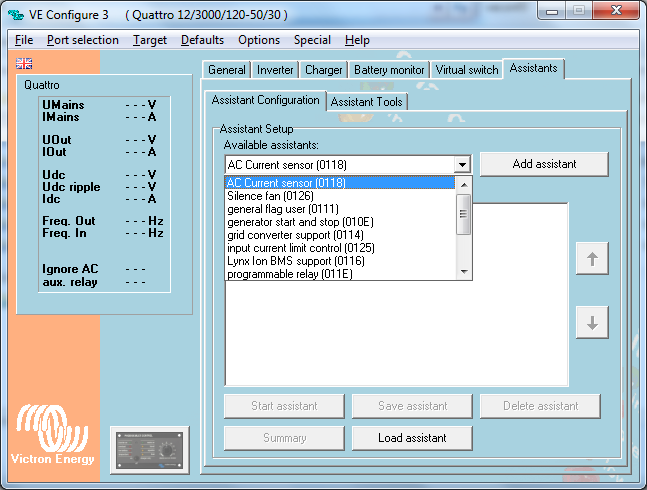This screenshot has height=490, width=647.
Task: Open the Port selection menu
Action: tap(83, 40)
